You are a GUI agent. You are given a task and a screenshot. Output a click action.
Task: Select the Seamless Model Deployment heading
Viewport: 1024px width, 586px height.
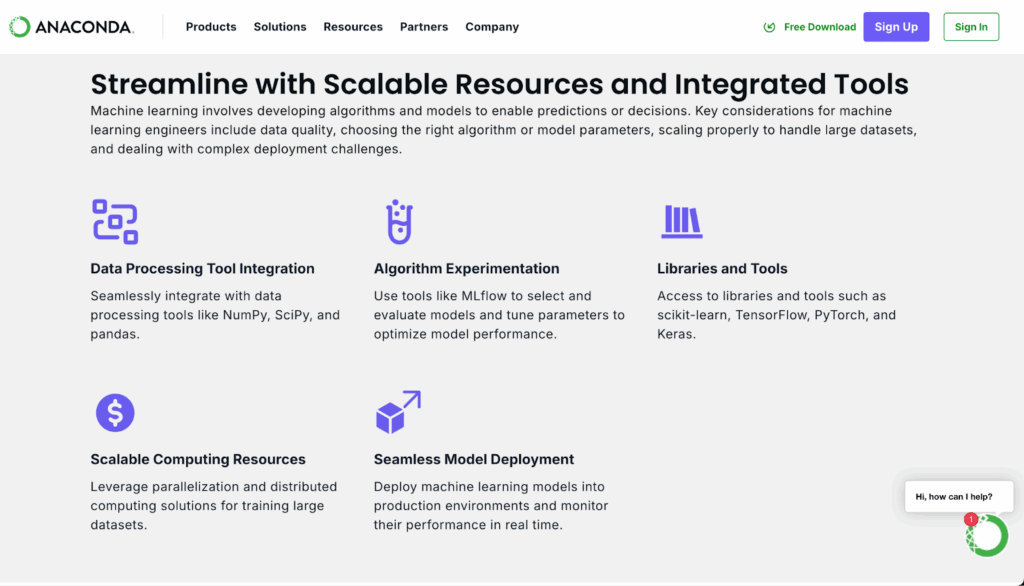pyautogui.click(x=473, y=459)
